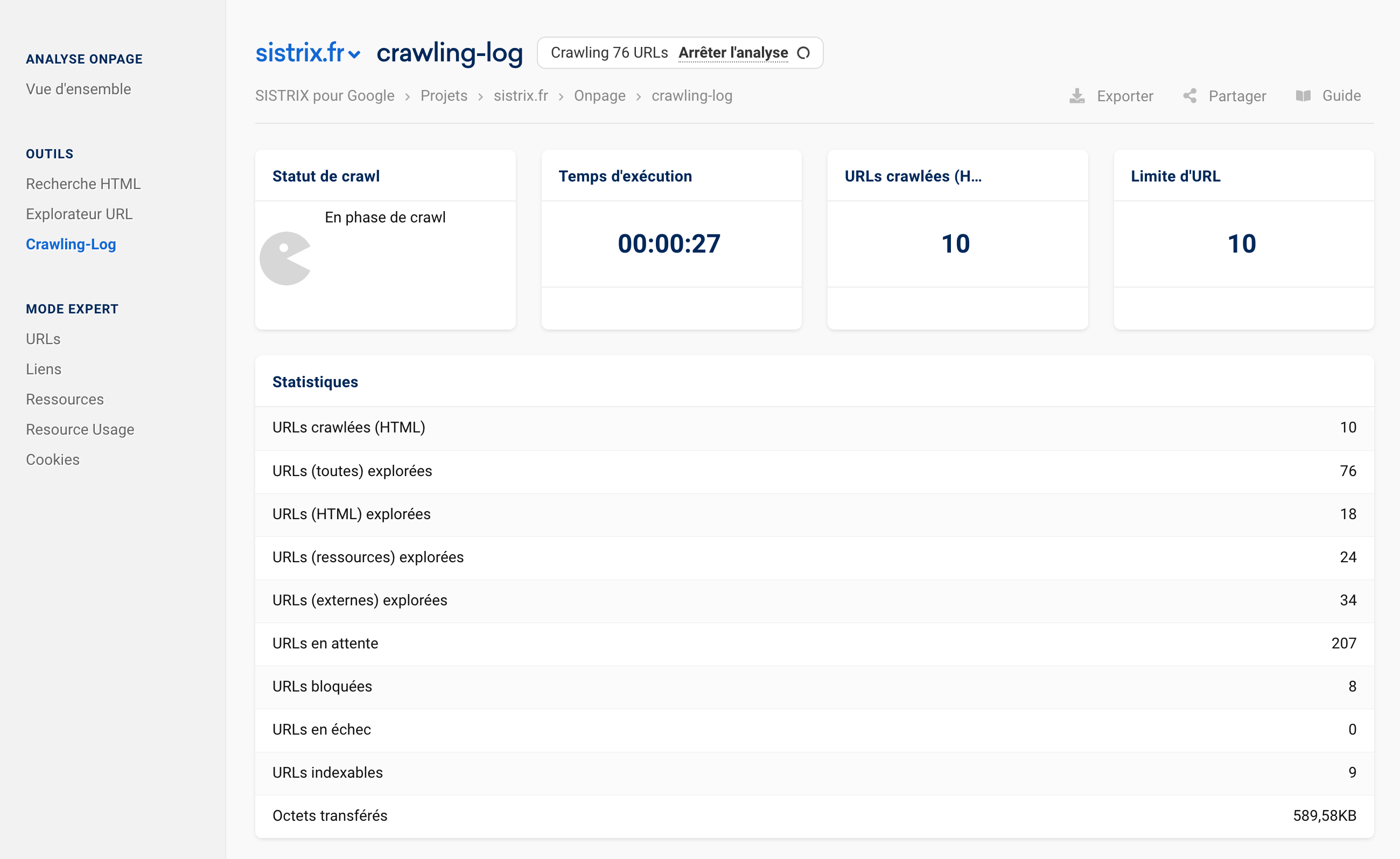
Task: Click the Statut de crawl card title
Action: click(326, 177)
